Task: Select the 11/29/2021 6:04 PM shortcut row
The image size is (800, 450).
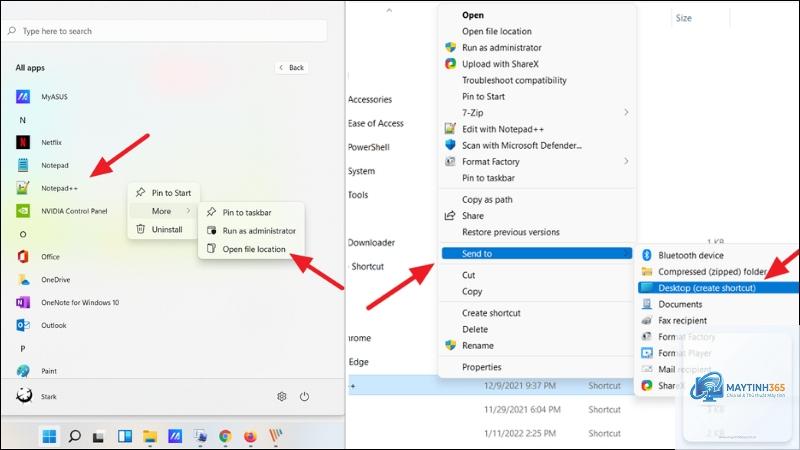Action: (515, 409)
